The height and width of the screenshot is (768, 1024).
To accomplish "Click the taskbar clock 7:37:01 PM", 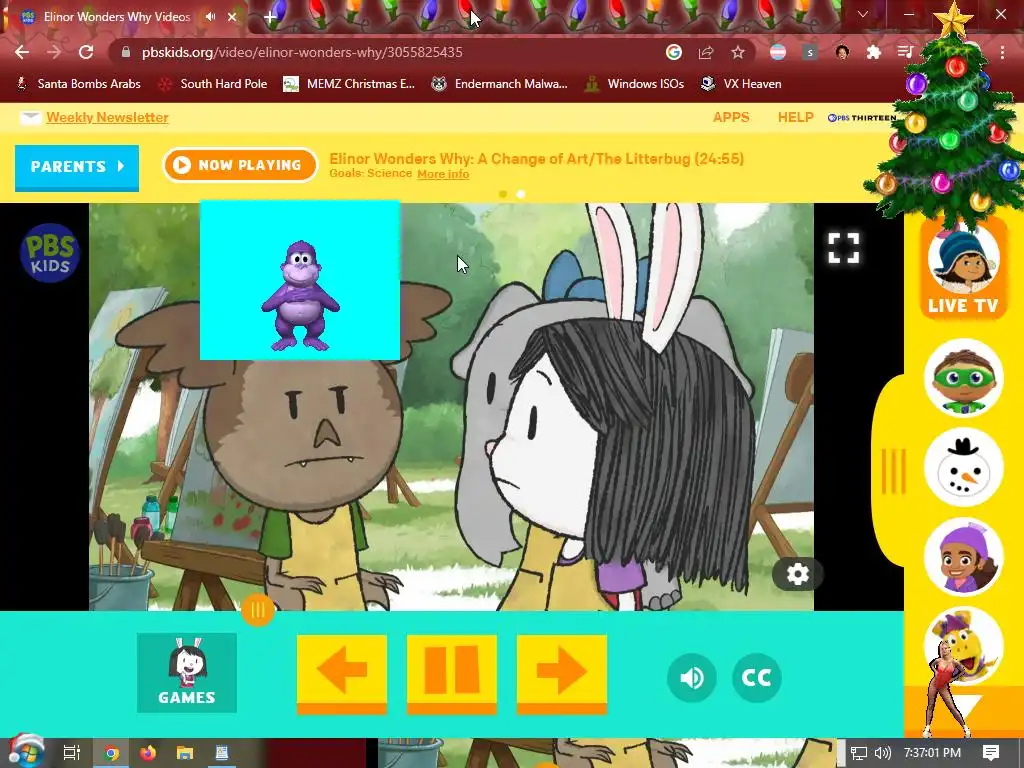I will [x=932, y=753].
